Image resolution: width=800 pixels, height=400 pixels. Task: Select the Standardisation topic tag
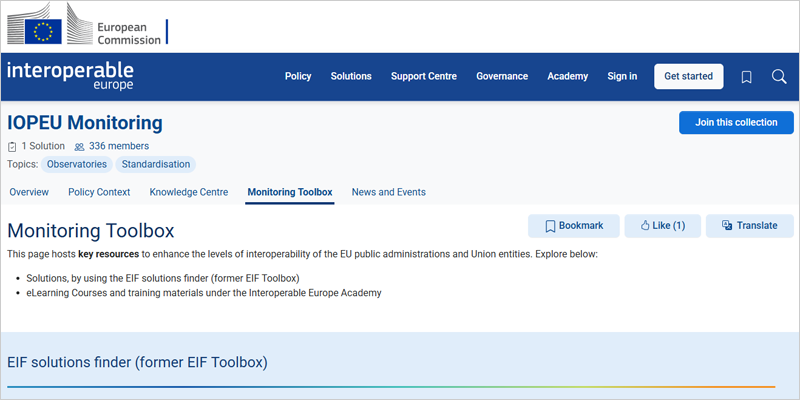(155, 164)
